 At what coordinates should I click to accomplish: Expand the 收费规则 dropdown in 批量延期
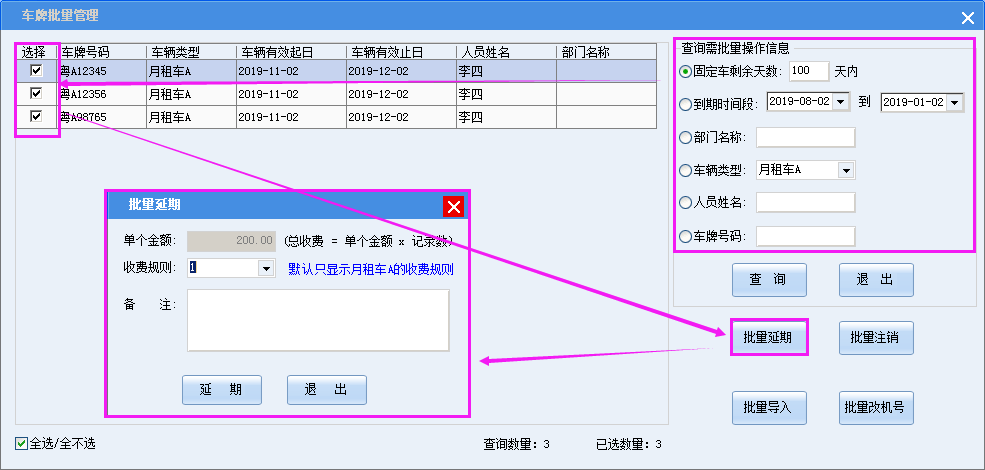coord(266,268)
